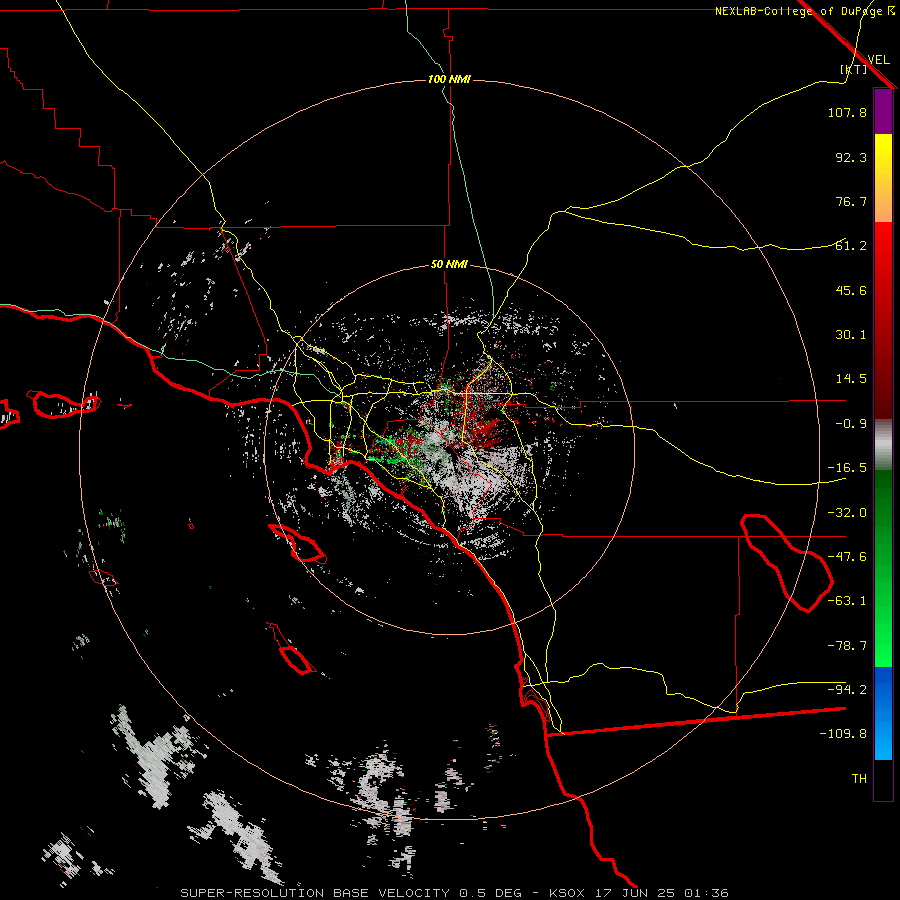Click the Super-Resolution Base Velocity caption text
Viewport: 900px width, 900px height.
455,893
